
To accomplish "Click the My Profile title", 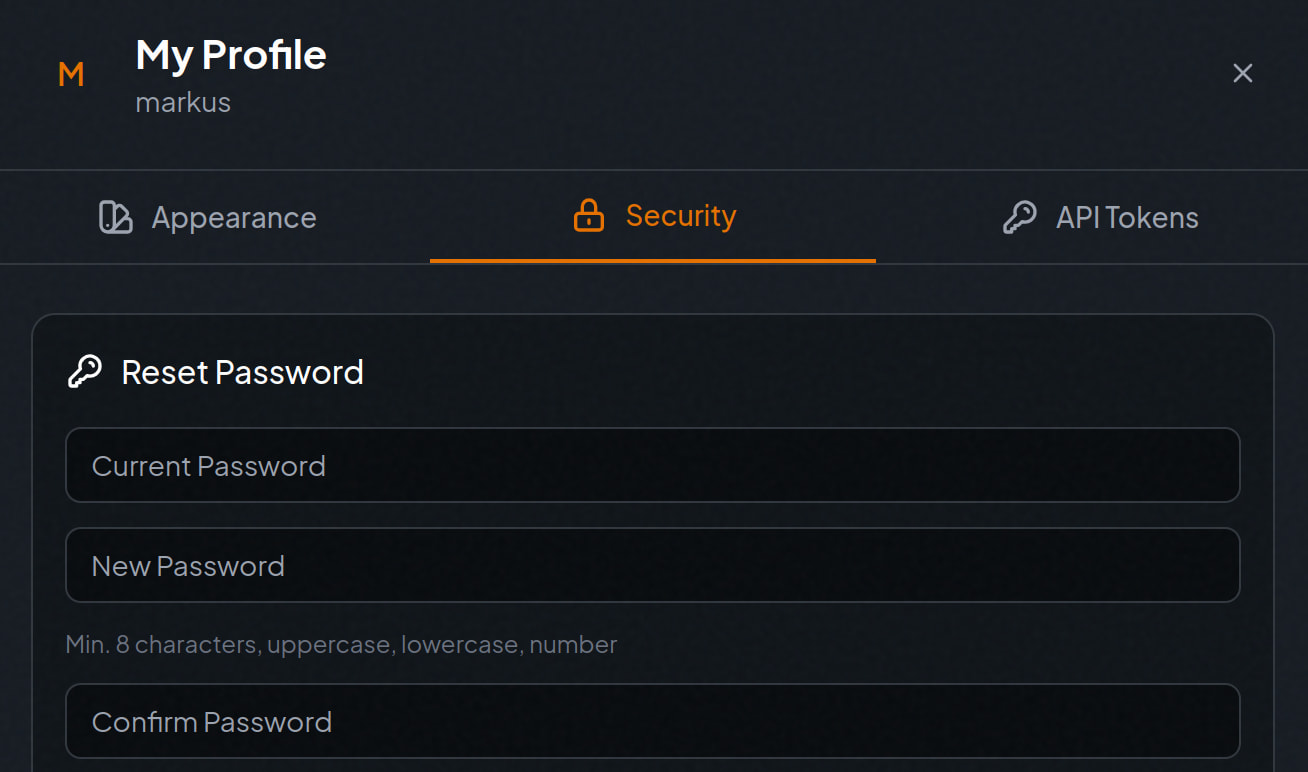I will pyautogui.click(x=231, y=55).
